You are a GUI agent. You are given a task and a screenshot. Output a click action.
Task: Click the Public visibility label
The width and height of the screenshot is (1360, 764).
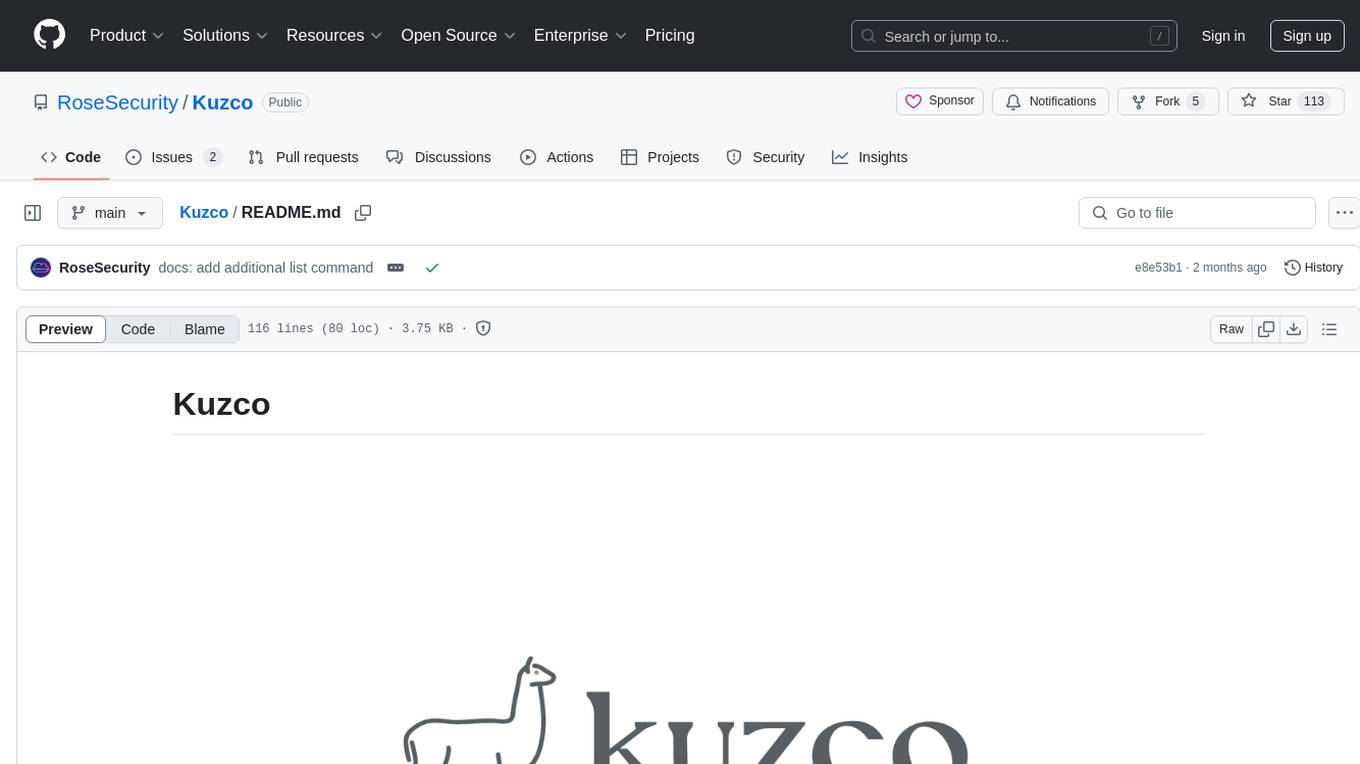[285, 102]
